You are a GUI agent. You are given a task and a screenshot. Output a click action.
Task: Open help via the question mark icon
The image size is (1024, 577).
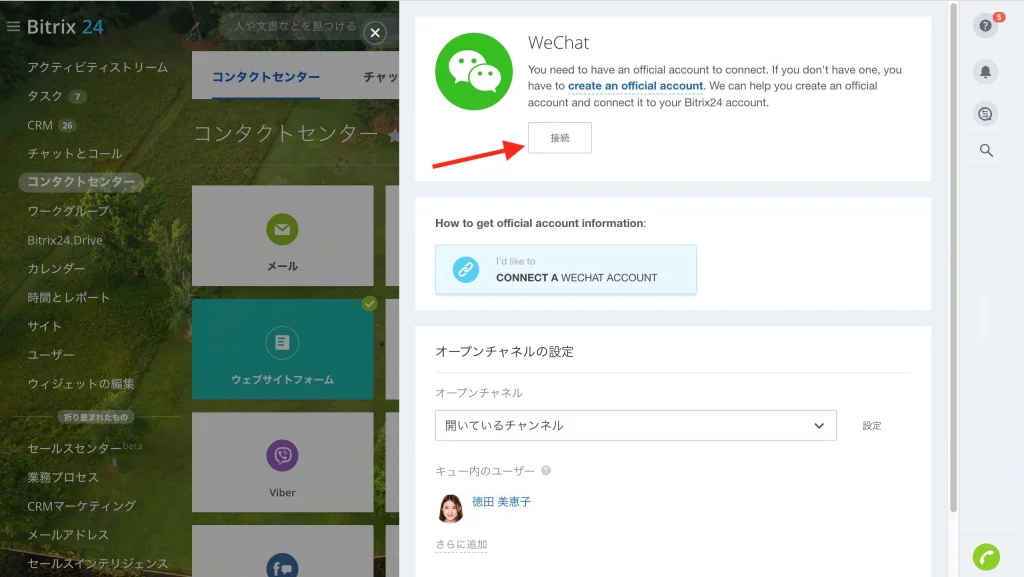[985, 27]
